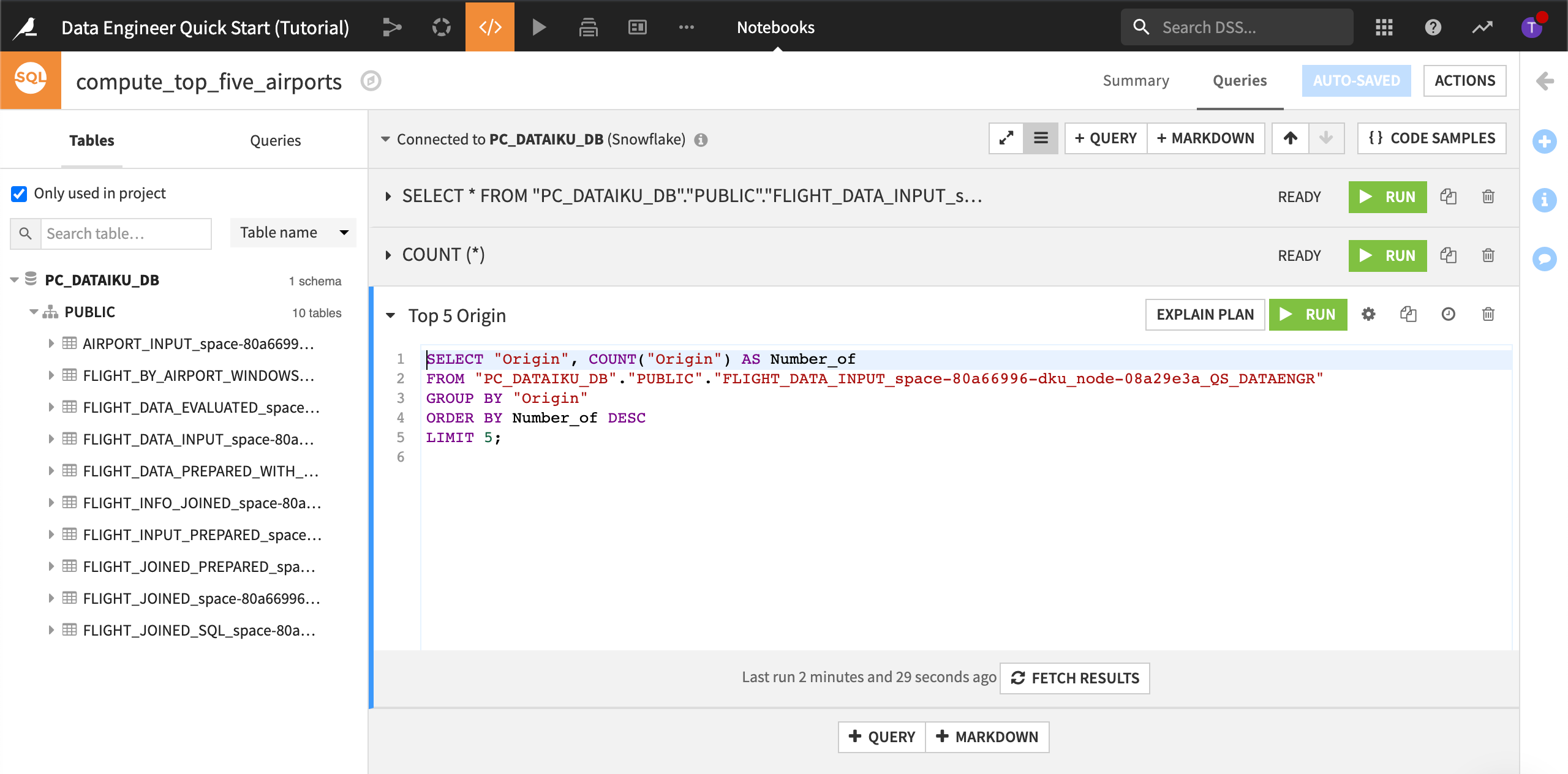Open the Data Engineer Quick Start project title
Image resolution: width=1568 pixels, height=774 pixels.
click(205, 28)
